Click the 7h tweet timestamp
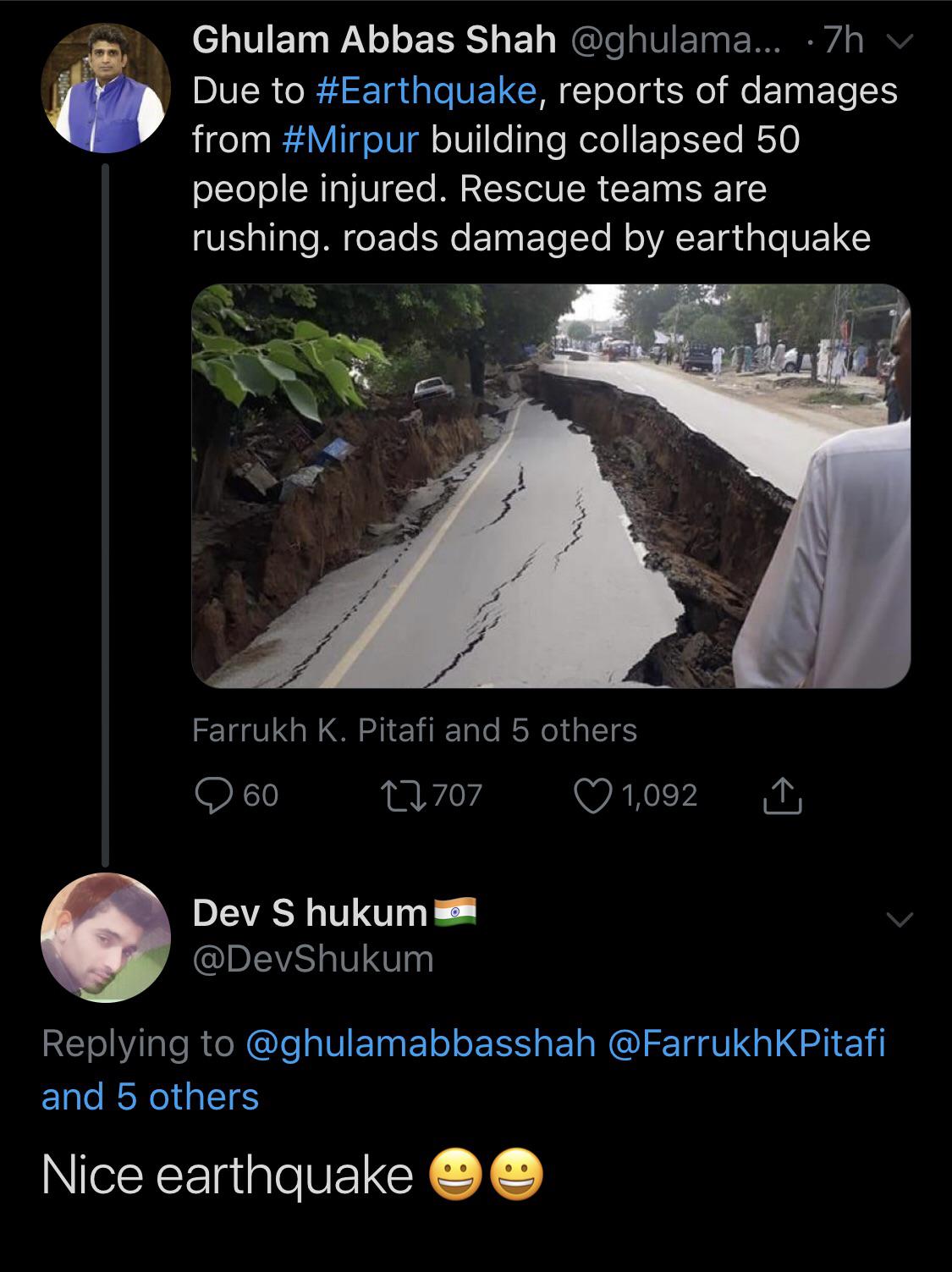The width and height of the screenshot is (952, 1272). point(842,41)
